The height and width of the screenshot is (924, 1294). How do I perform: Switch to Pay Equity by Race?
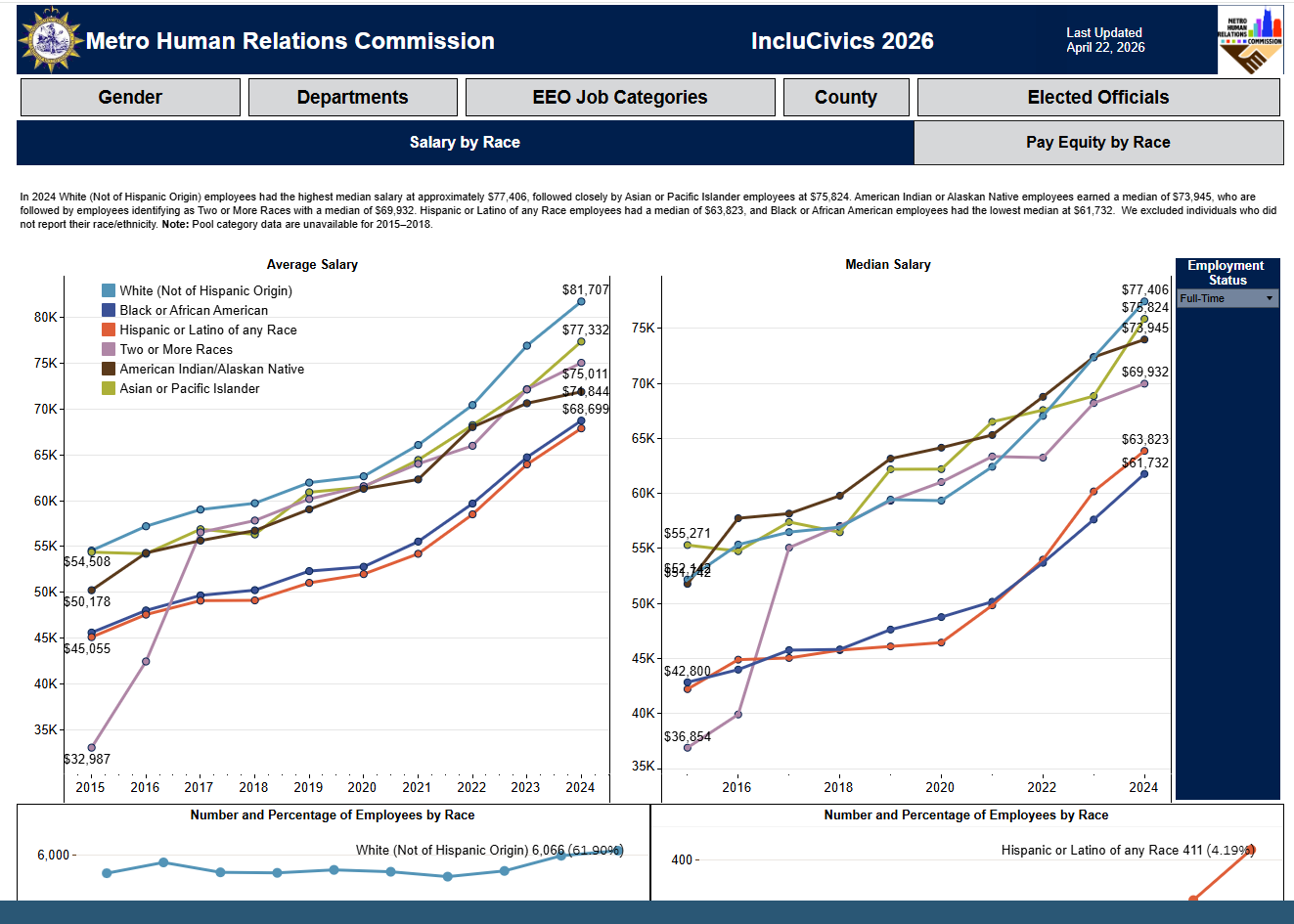1098,143
